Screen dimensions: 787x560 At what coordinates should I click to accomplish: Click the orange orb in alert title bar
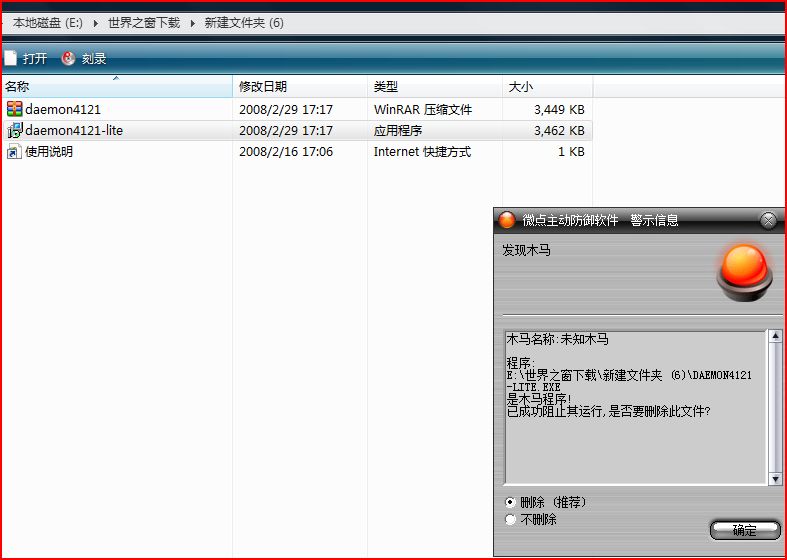tap(506, 220)
